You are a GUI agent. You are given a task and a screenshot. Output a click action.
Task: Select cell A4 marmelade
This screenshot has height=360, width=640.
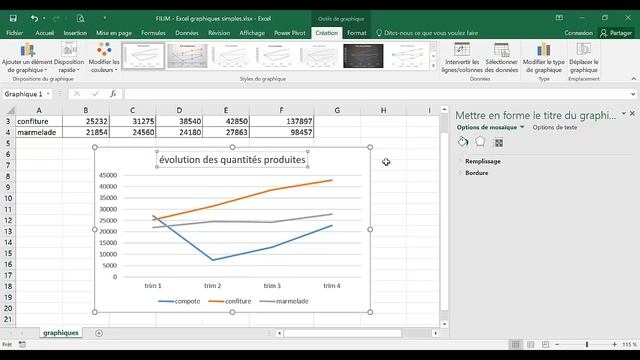point(39,132)
